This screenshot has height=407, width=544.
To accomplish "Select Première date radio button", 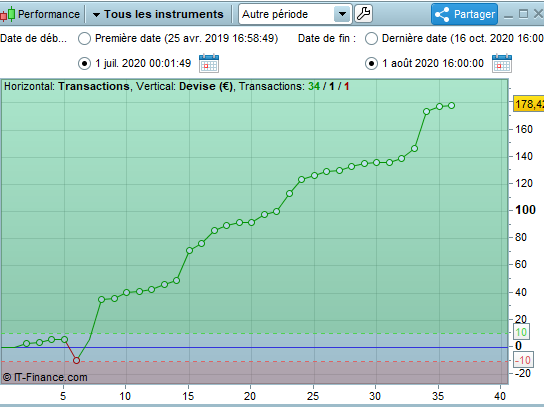I will (84, 39).
